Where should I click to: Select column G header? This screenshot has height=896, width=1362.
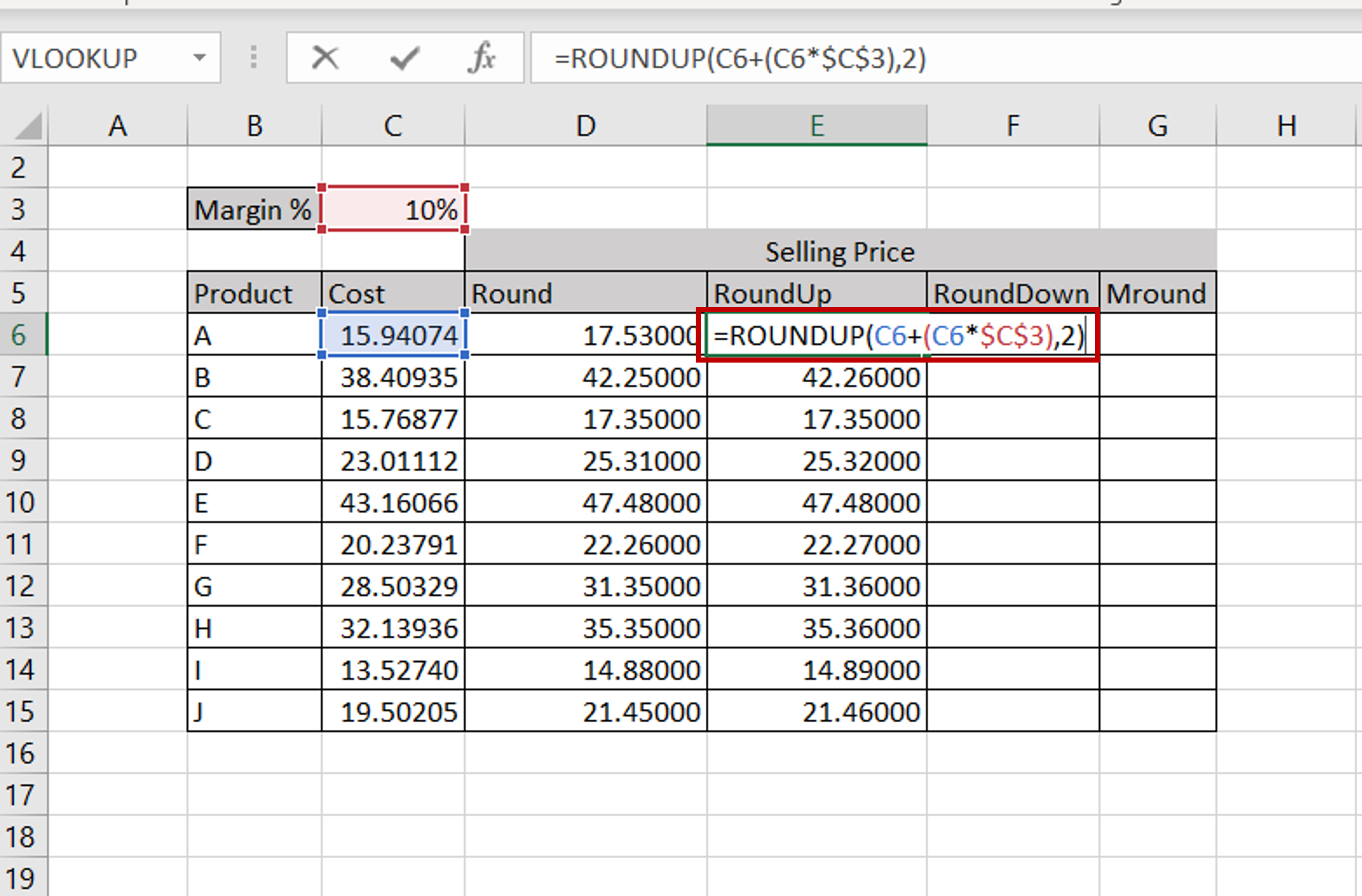(x=1158, y=125)
